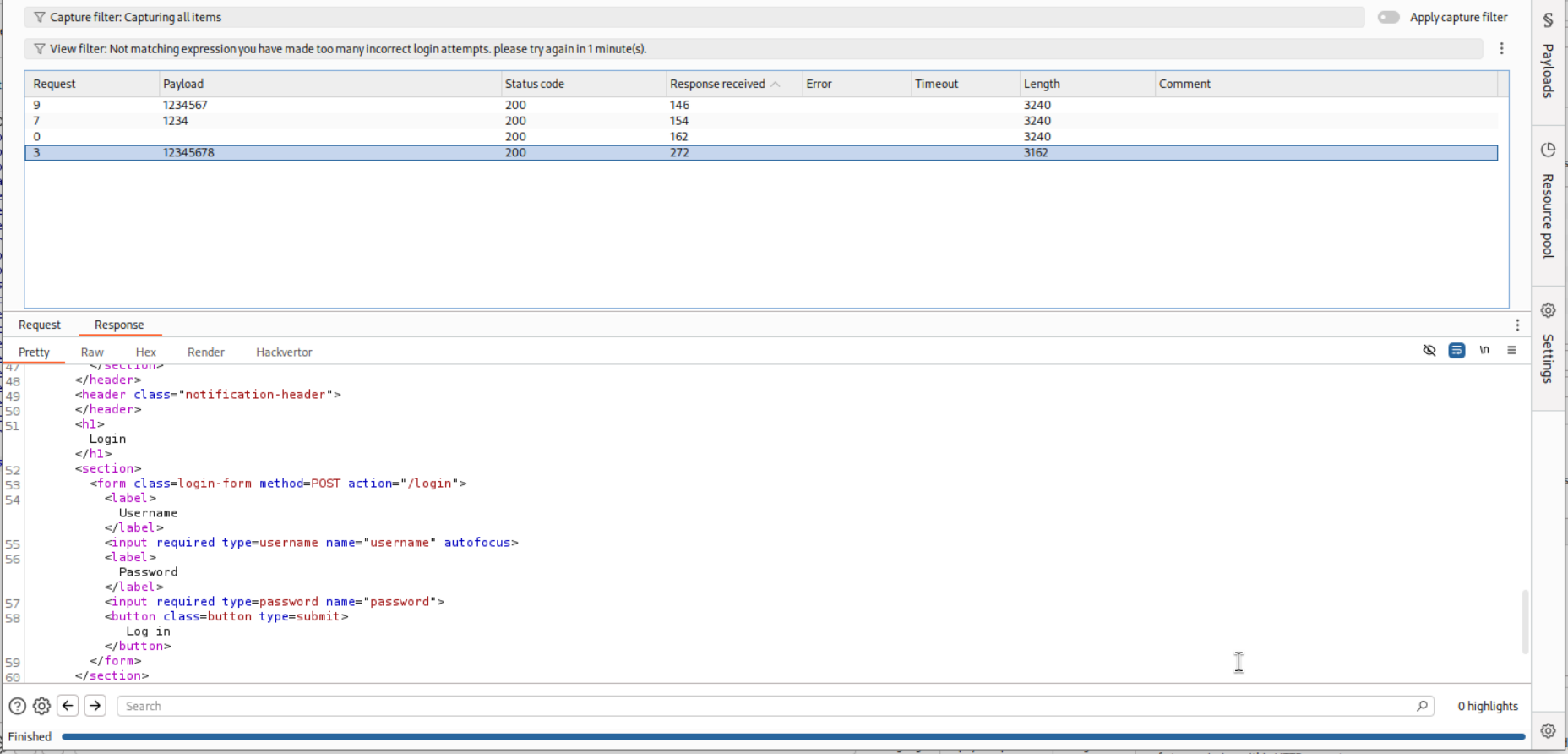
Task: Go to previous search match arrow
Action: 68,706
